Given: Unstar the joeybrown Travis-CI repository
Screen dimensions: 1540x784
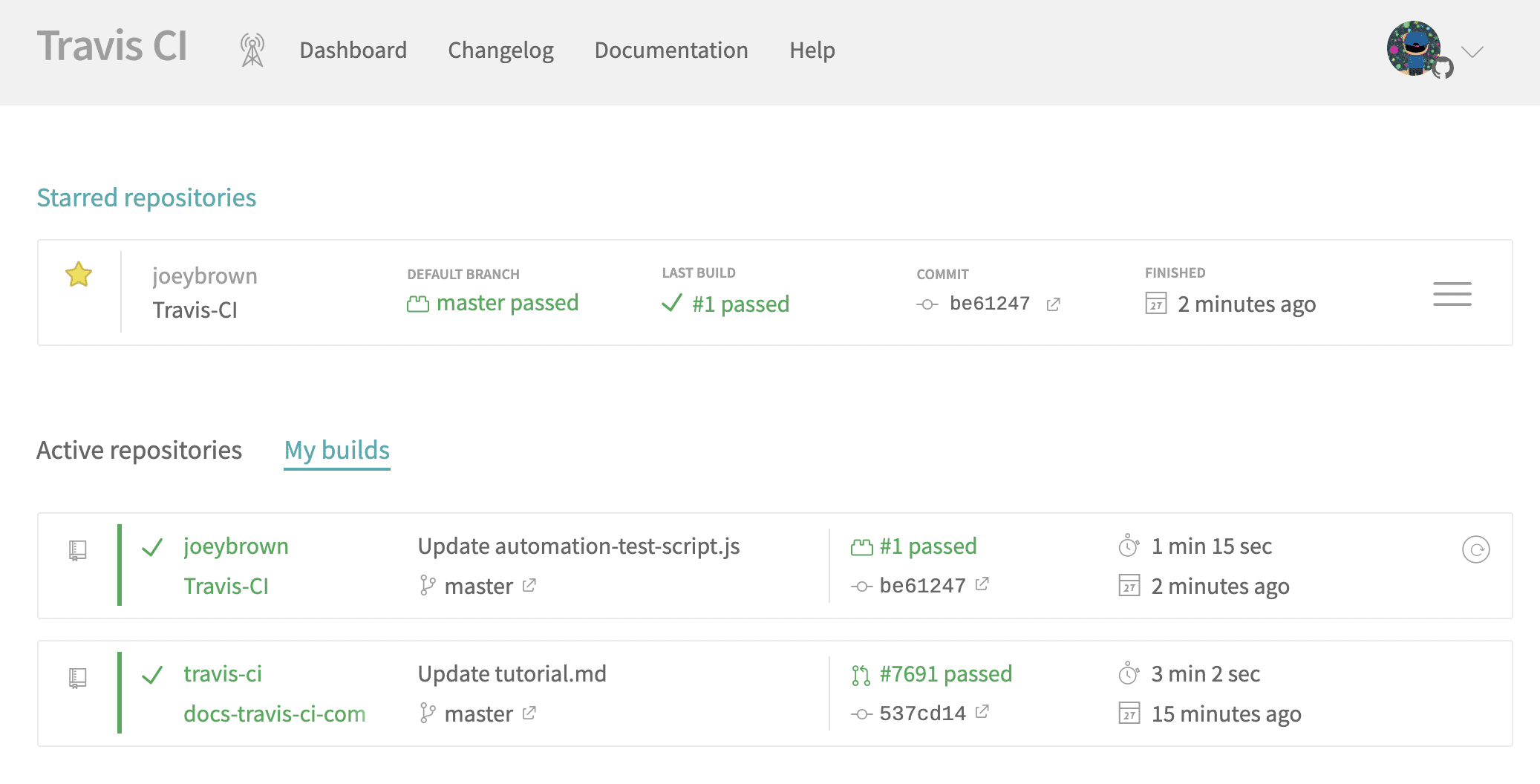Looking at the screenshot, I should (79, 275).
